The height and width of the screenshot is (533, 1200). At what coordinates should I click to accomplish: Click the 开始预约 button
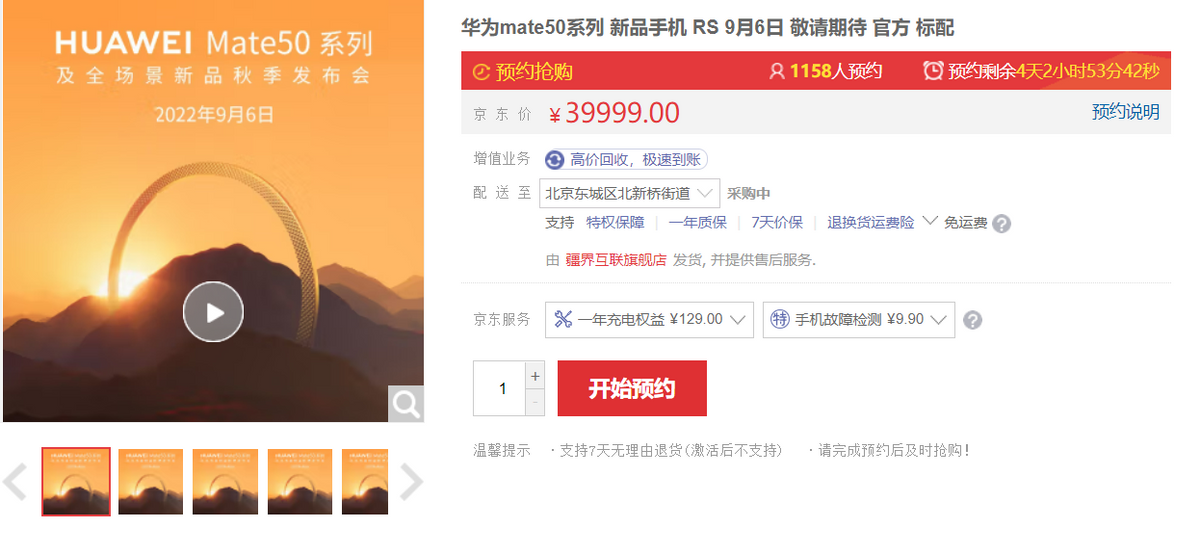(x=632, y=388)
